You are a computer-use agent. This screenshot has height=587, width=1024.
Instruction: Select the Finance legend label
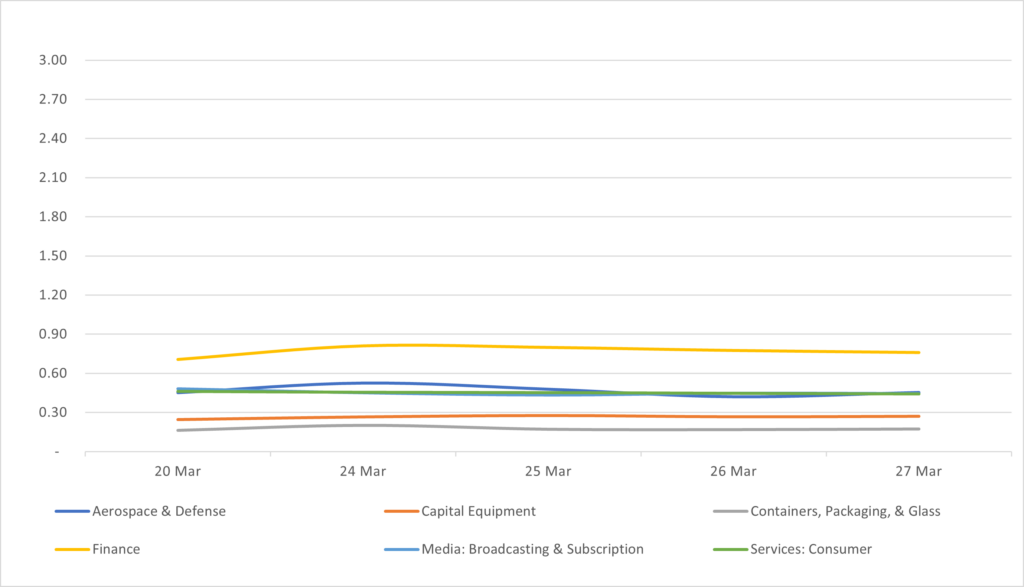tap(114, 549)
